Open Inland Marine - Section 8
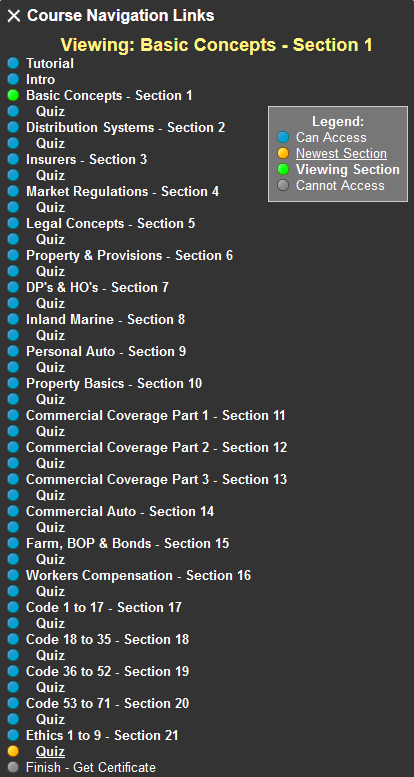 point(106,319)
